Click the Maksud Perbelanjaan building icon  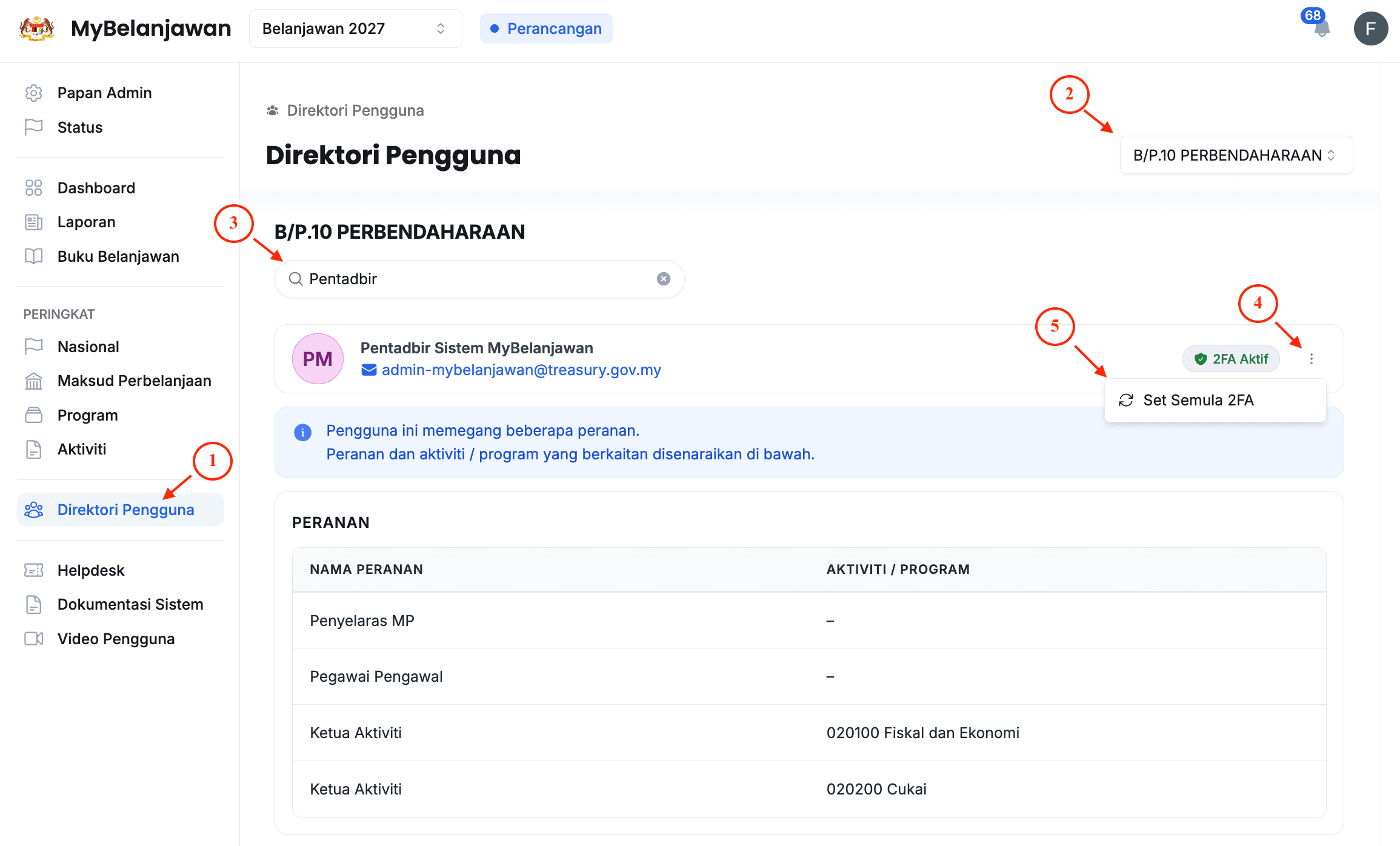pos(34,381)
